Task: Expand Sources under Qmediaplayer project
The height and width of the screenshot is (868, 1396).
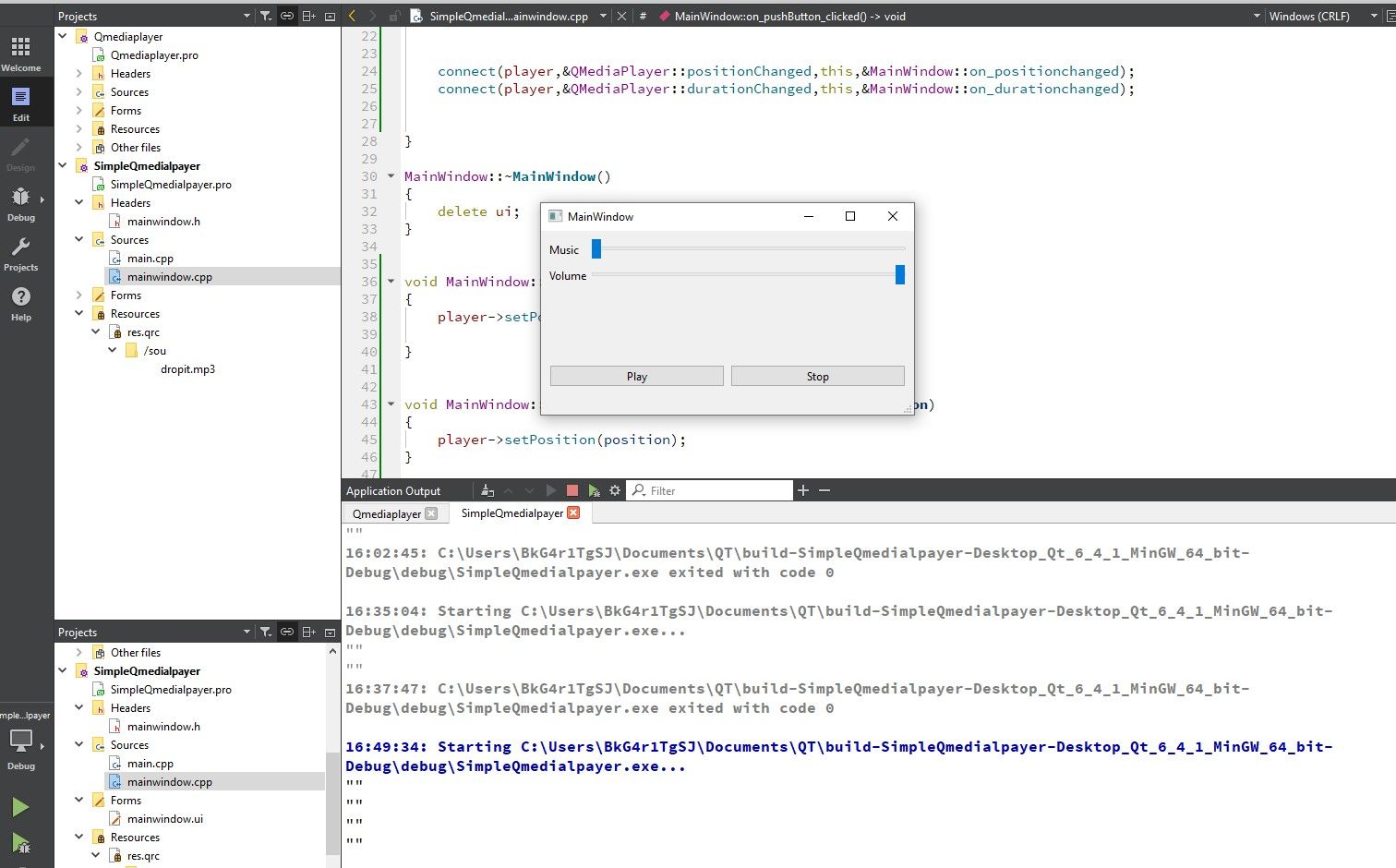Action: pyautogui.click(x=79, y=91)
